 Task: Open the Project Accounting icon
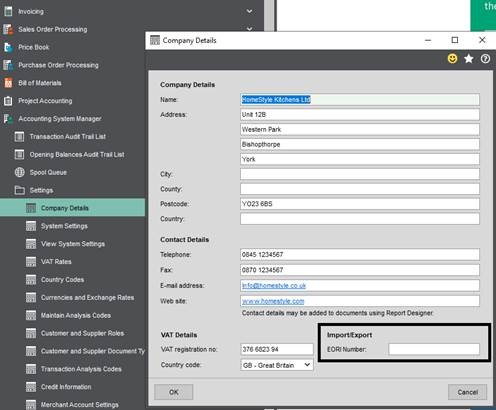[x=8, y=101]
